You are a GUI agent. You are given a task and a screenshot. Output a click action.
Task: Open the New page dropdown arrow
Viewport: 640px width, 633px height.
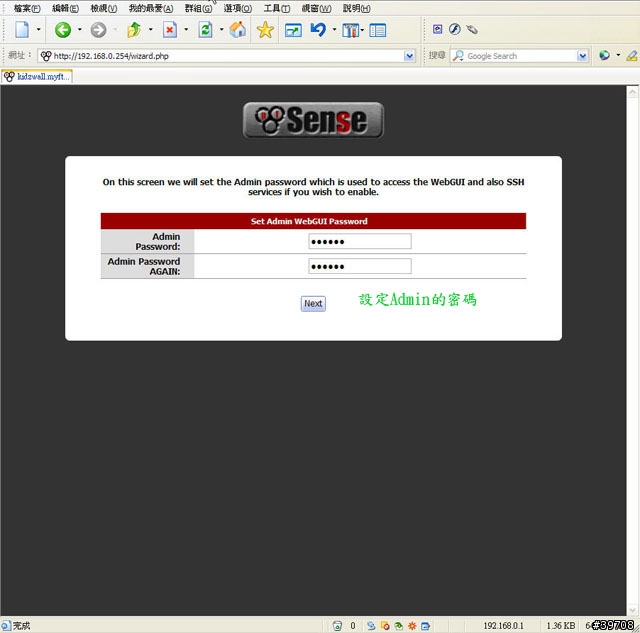tap(39, 29)
